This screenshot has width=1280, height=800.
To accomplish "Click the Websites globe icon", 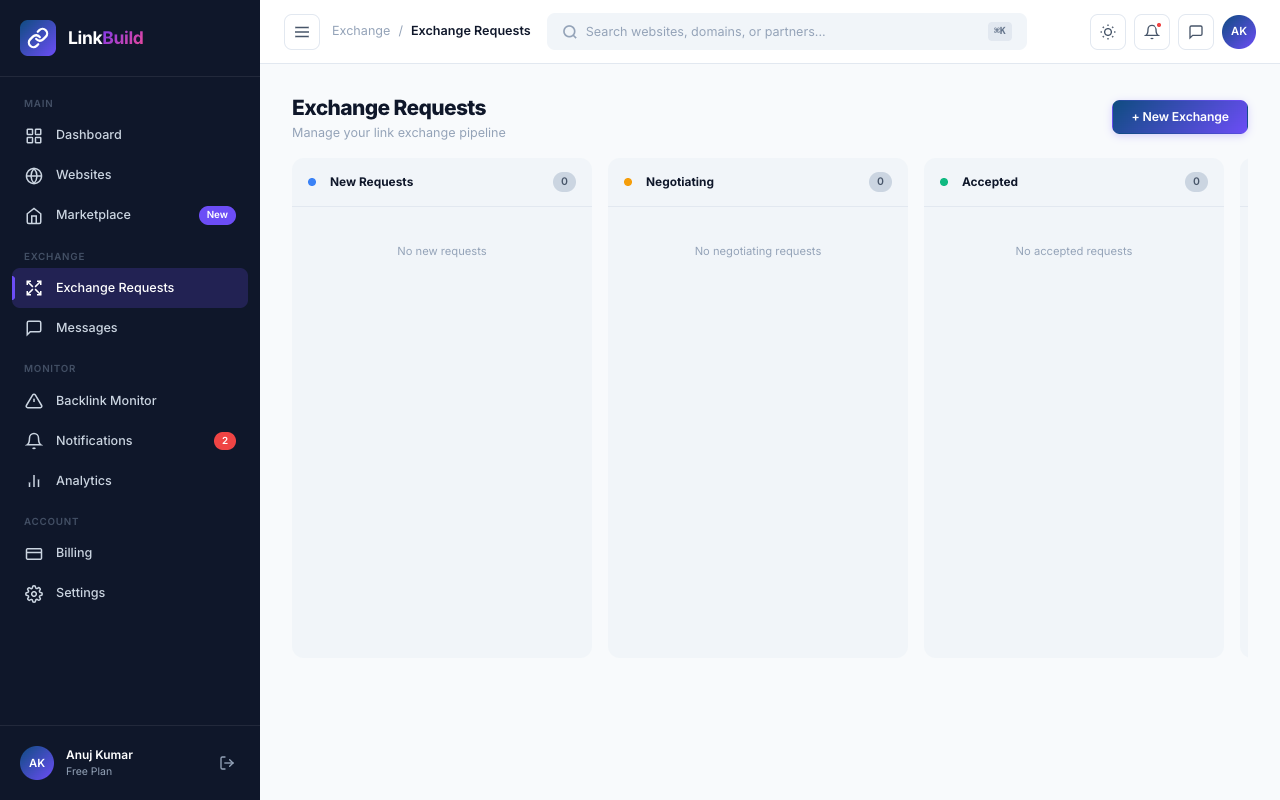I will (x=34, y=175).
